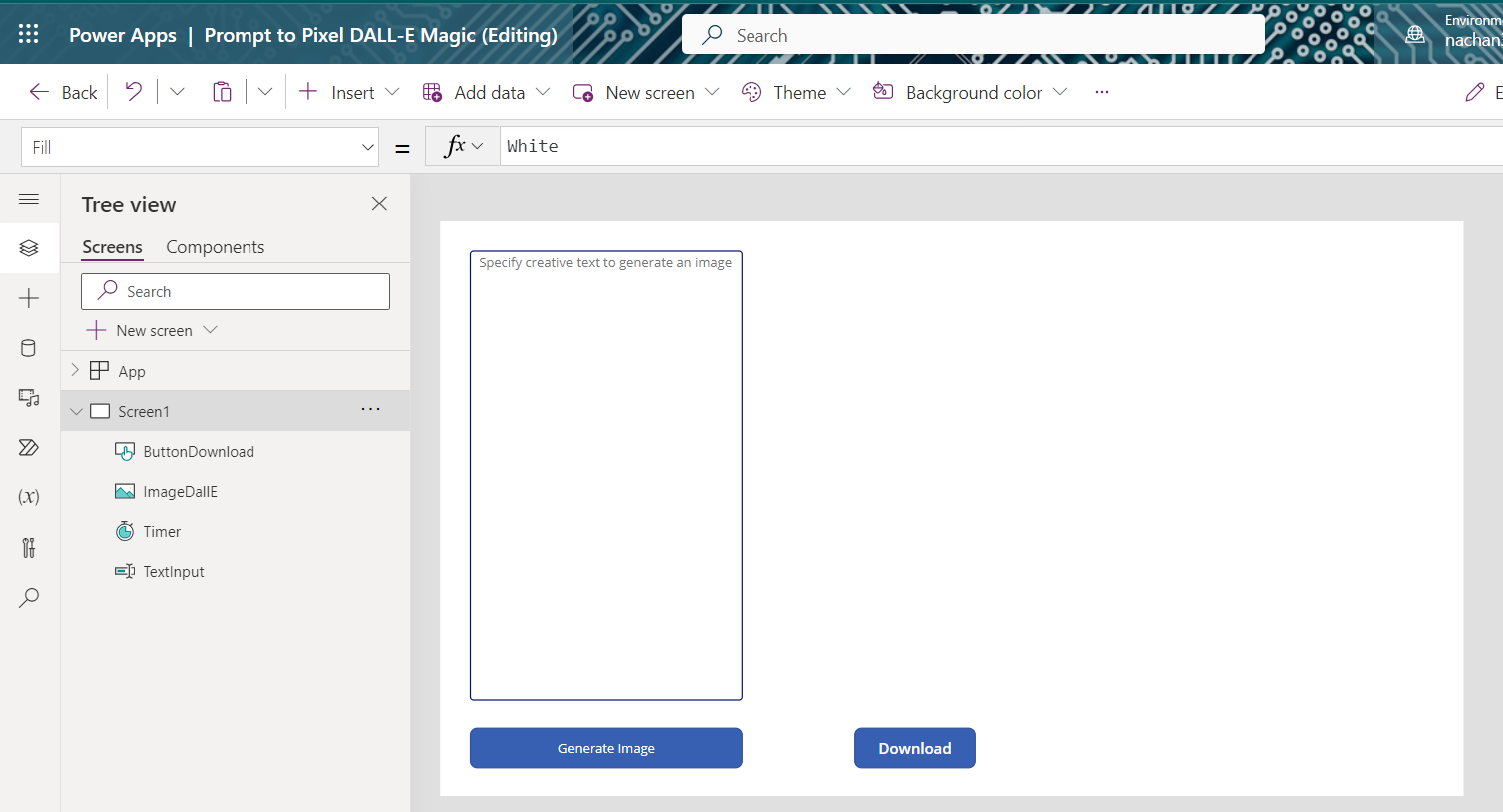1503x812 pixels.
Task: Click the sidebar Search magnifier icon
Action: 29,597
